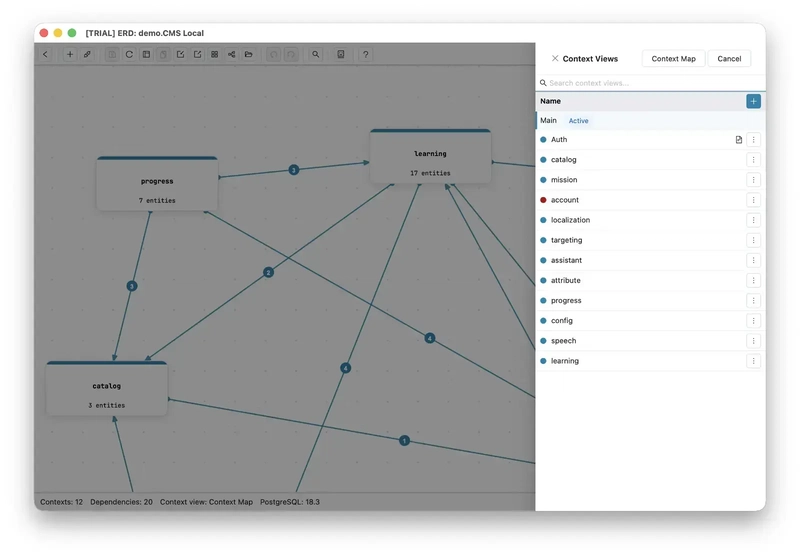Screen dimensions: 800x556
Task: Click the red color dot beside account
Action: (543, 200)
